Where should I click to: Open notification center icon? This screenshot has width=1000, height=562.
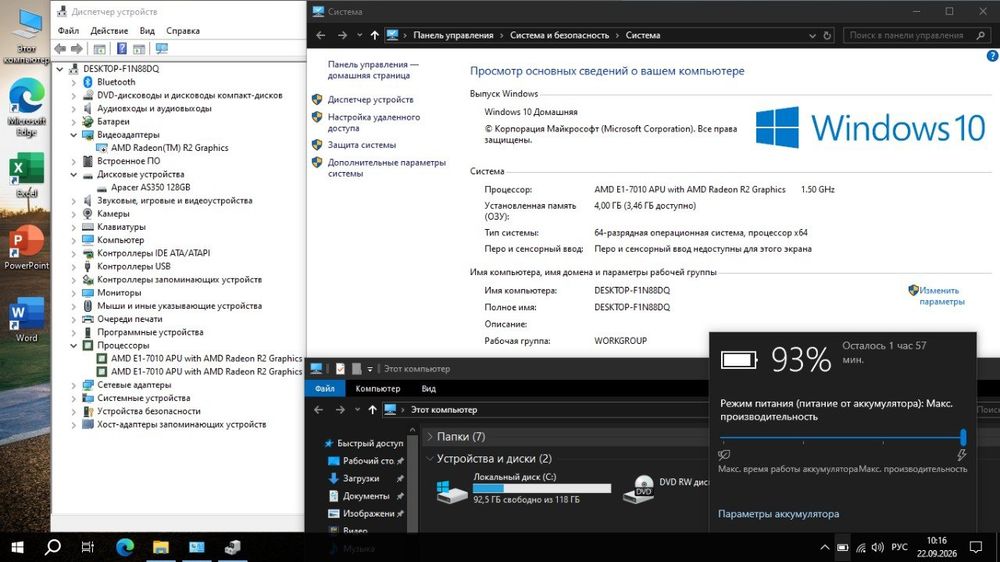976,547
